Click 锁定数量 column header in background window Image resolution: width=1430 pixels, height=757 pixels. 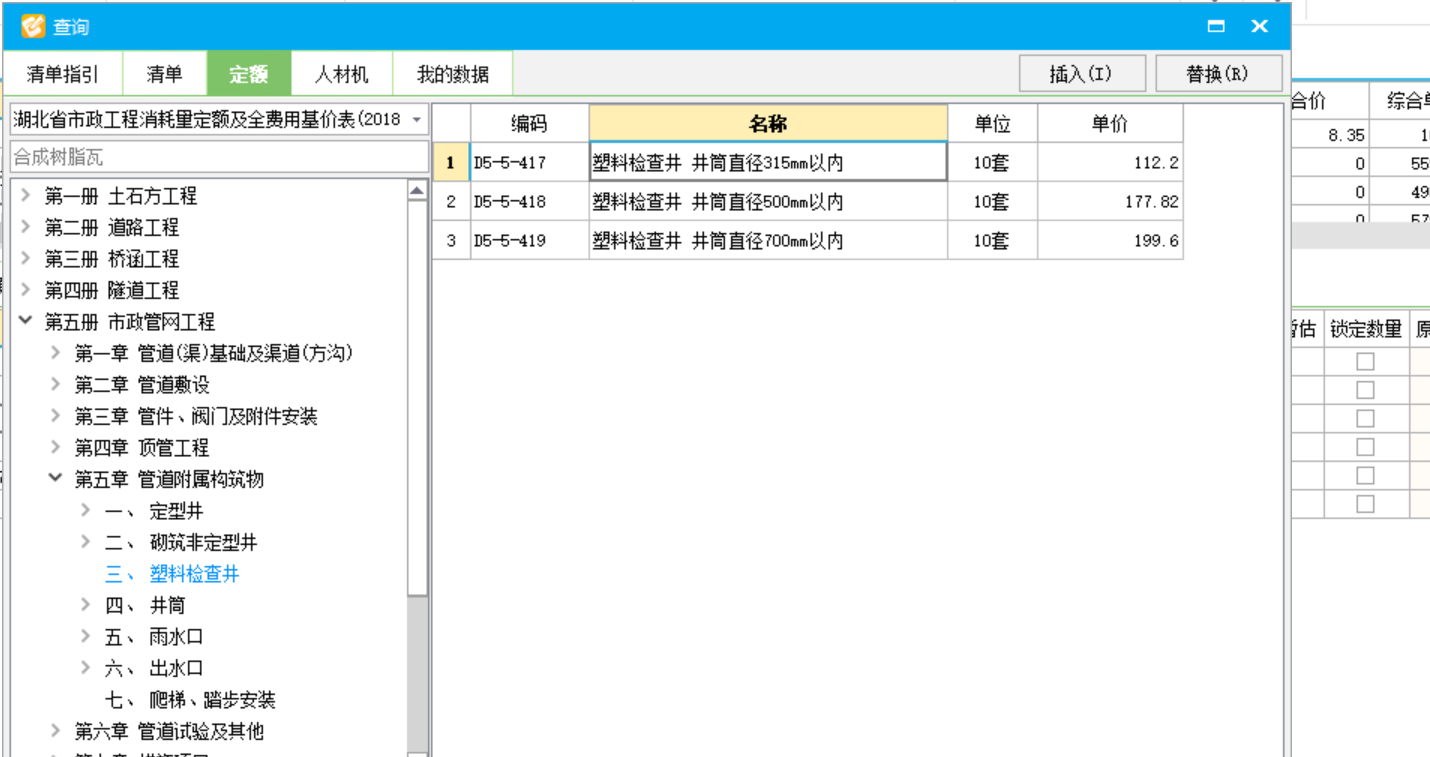pyautogui.click(x=1365, y=329)
